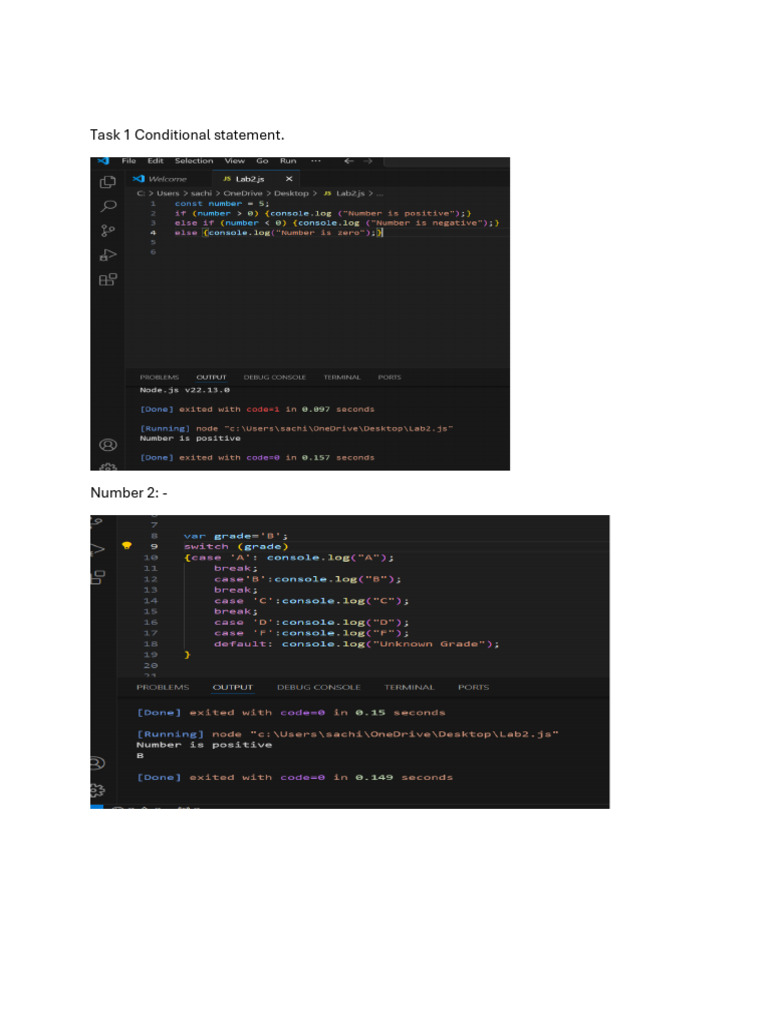Open TERMINAL tab in Number 2 screenshot
Image resolution: width=768 pixels, height=1024 pixels.
[409, 687]
